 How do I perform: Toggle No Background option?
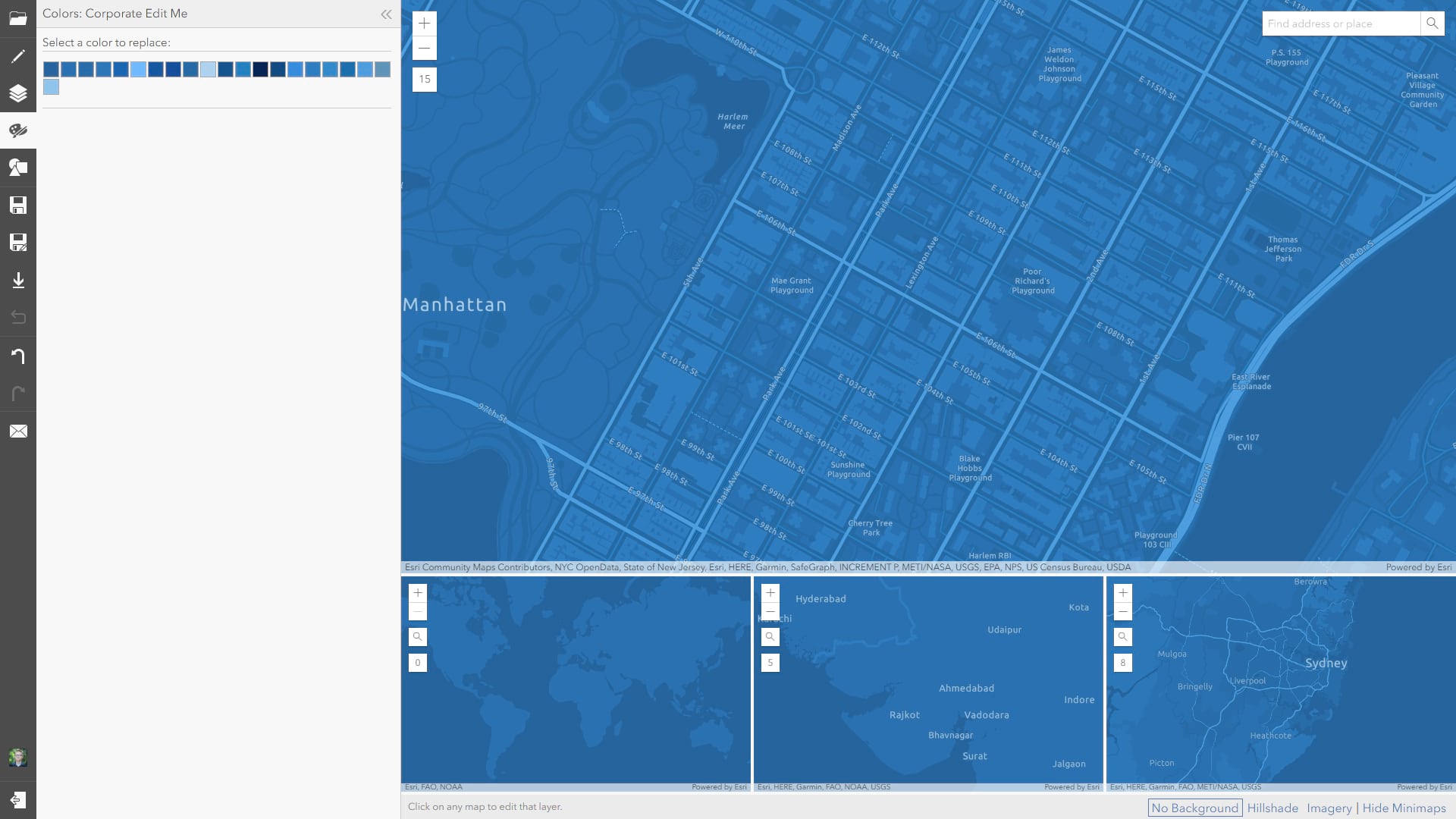coord(1194,808)
